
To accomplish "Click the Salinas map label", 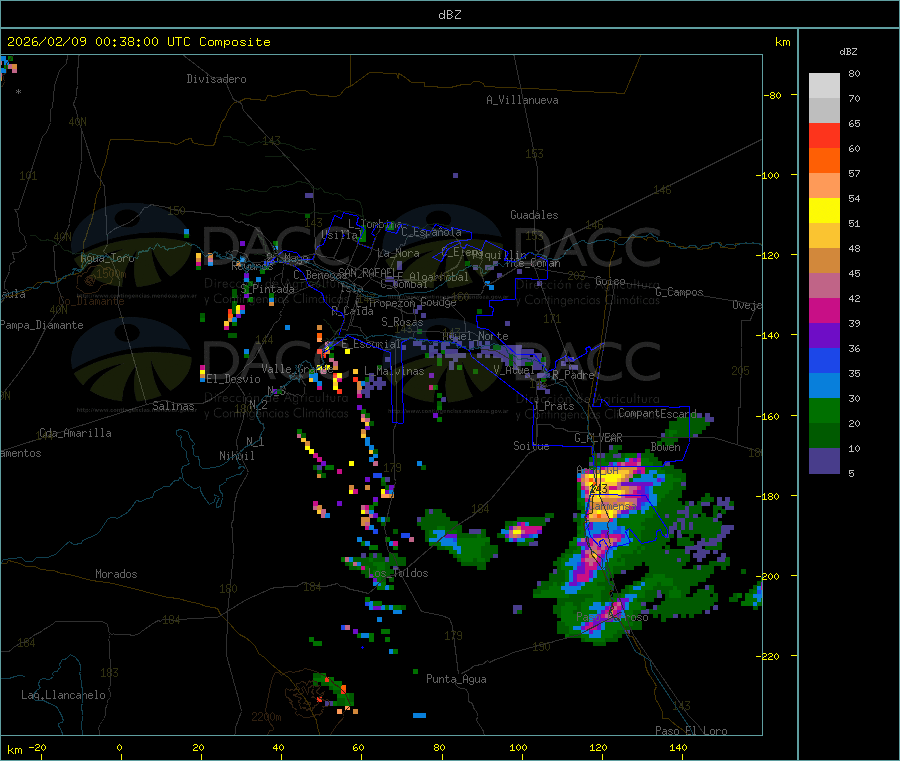I will [173, 406].
